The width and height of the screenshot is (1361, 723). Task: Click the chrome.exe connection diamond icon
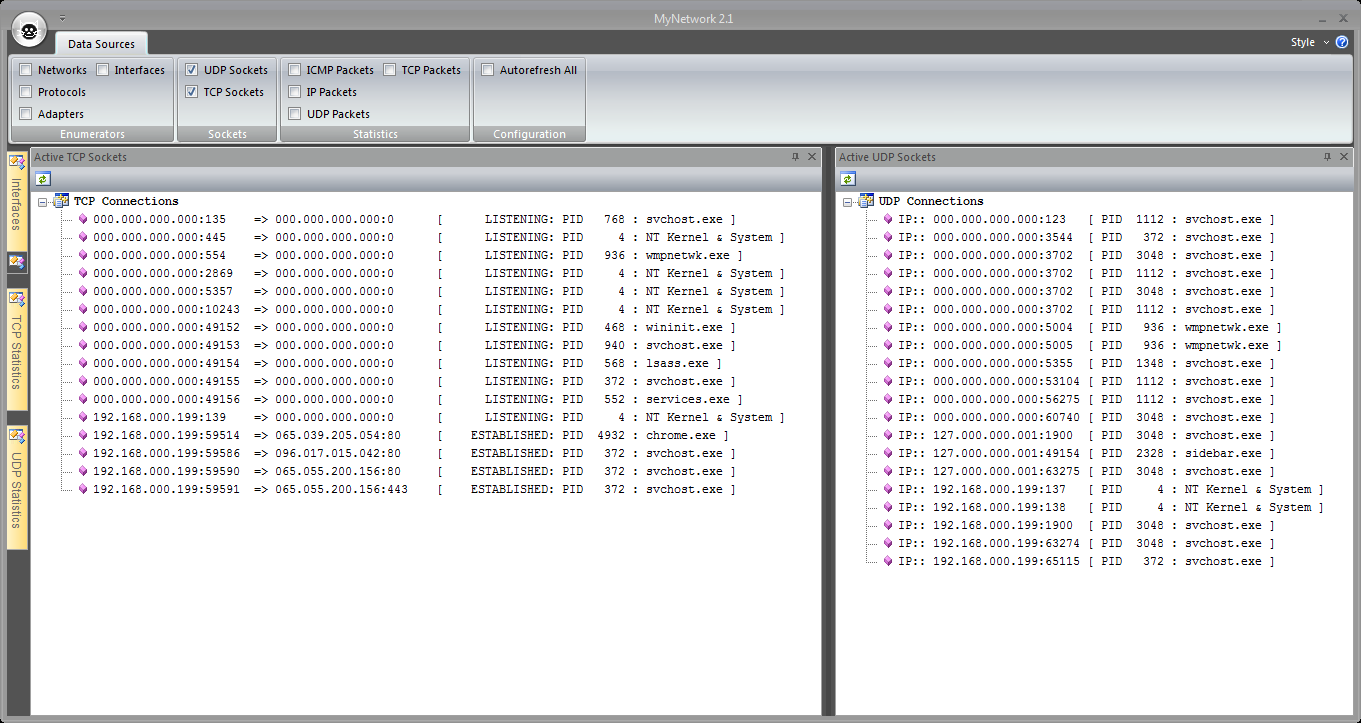pyautogui.click(x=83, y=436)
